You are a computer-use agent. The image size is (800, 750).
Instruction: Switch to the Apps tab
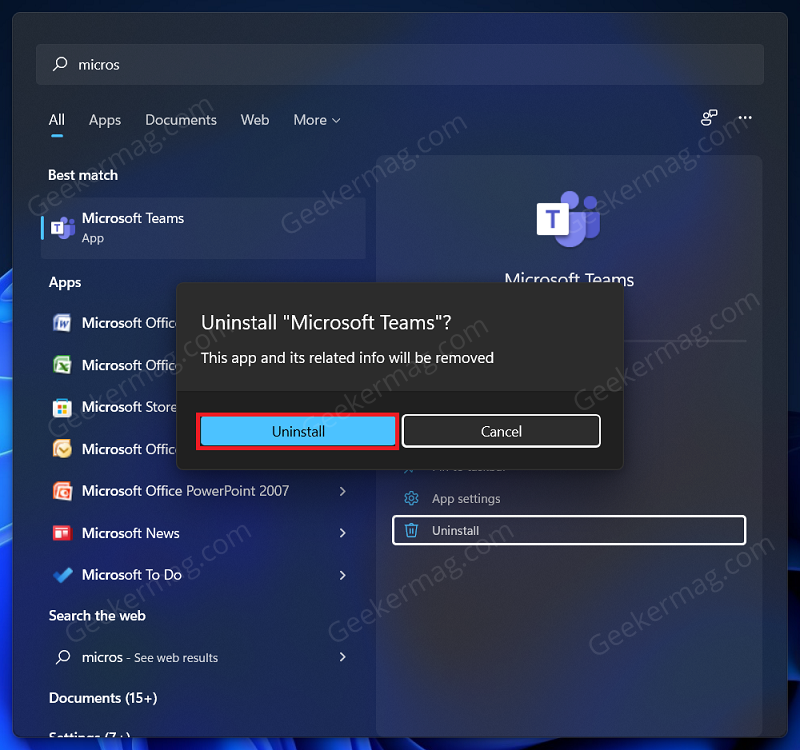[105, 120]
